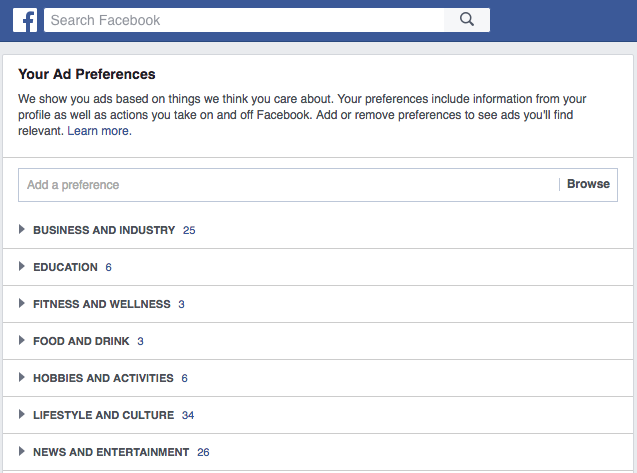637x473 pixels.
Task: Expand Lifestyle and Culture arrow
Action: pyautogui.click(x=22, y=414)
